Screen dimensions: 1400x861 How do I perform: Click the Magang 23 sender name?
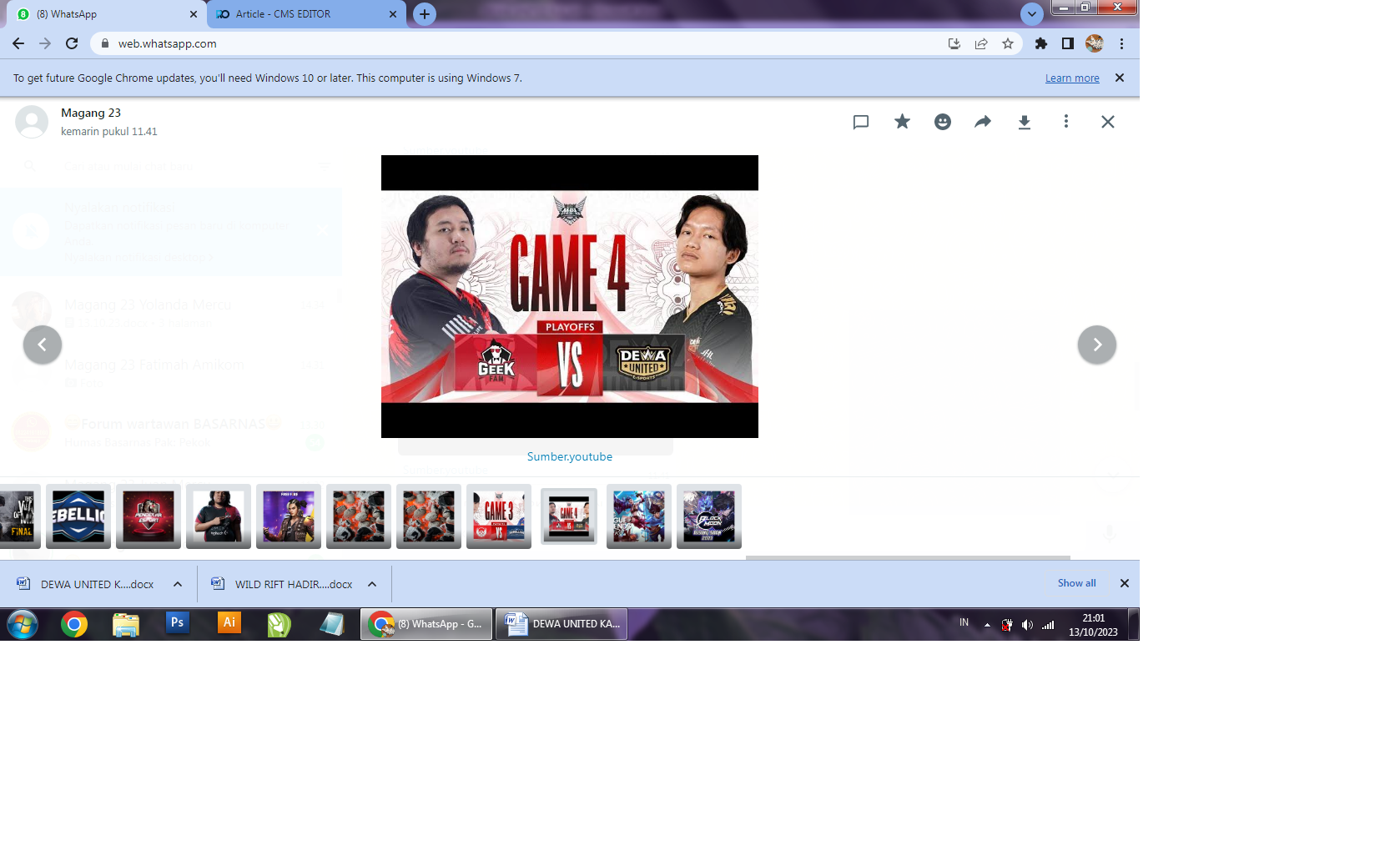(x=91, y=113)
